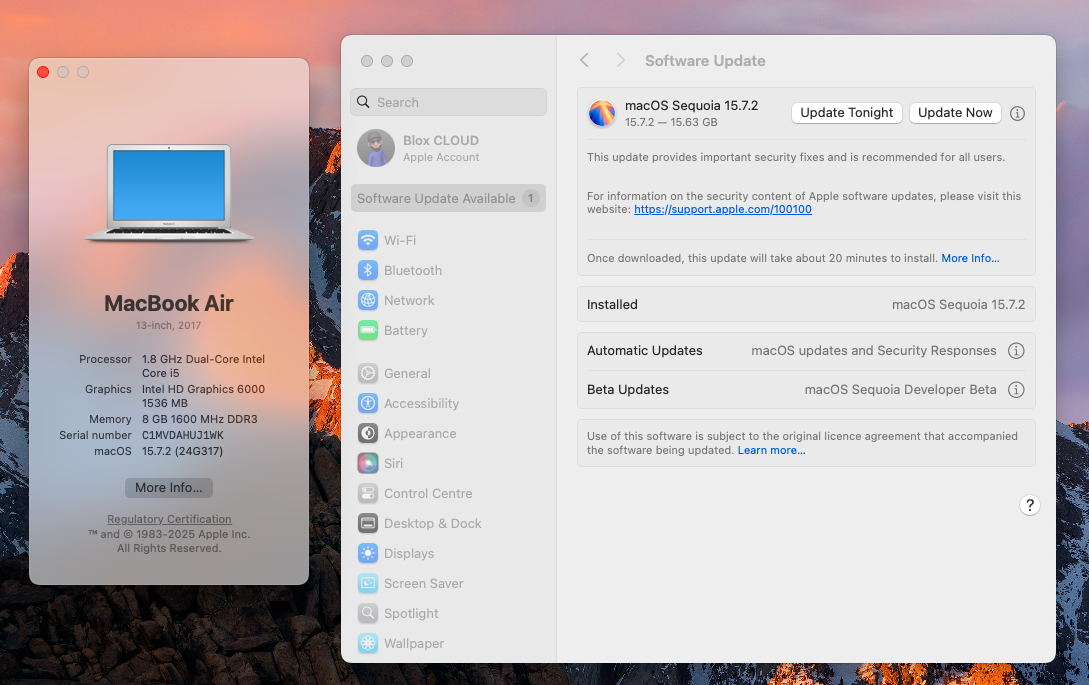Click Update Now button
Screen dimensions: 1089x685
click(x=955, y=113)
